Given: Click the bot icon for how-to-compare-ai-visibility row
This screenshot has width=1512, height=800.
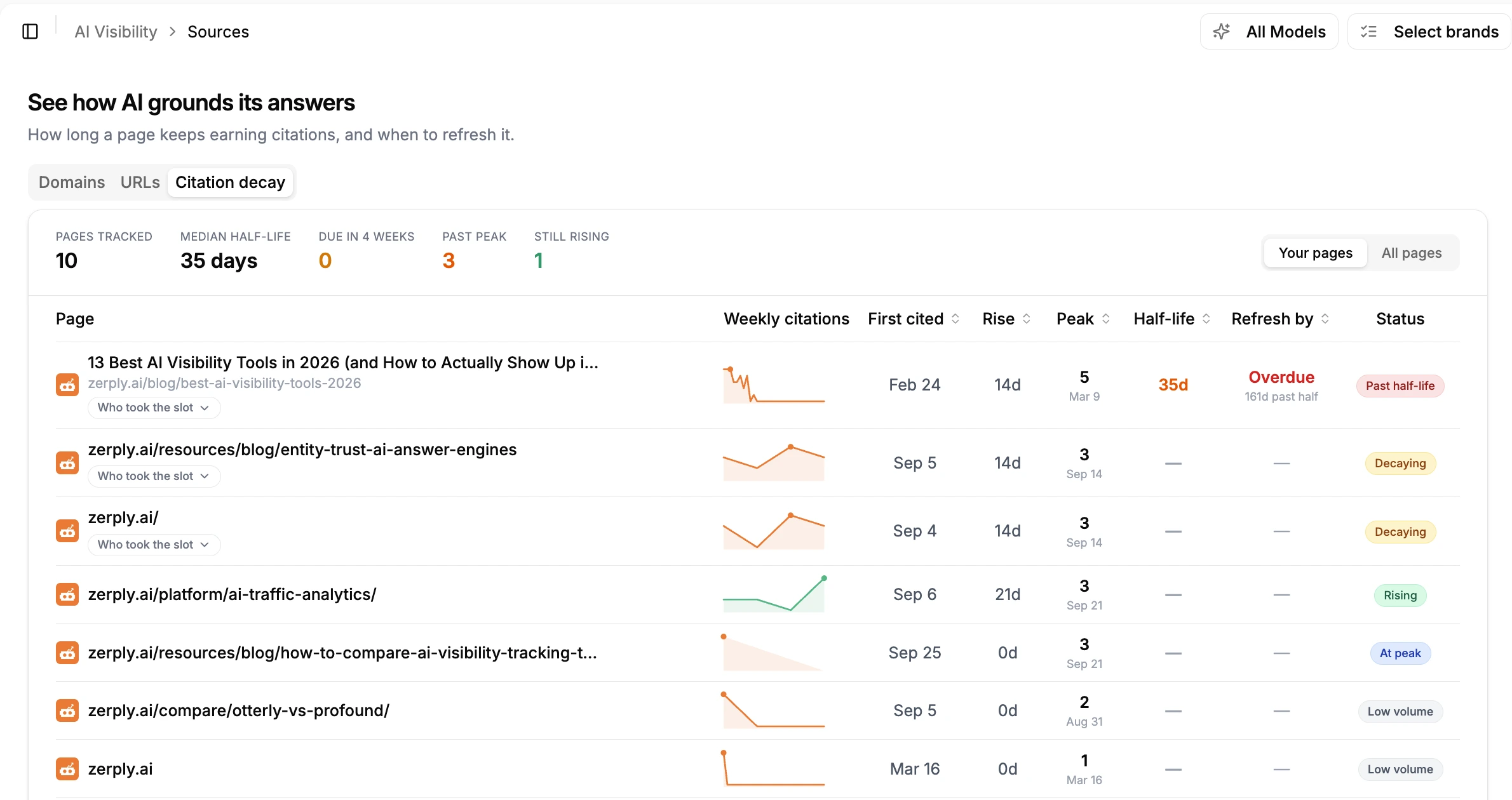Looking at the screenshot, I should [67, 653].
